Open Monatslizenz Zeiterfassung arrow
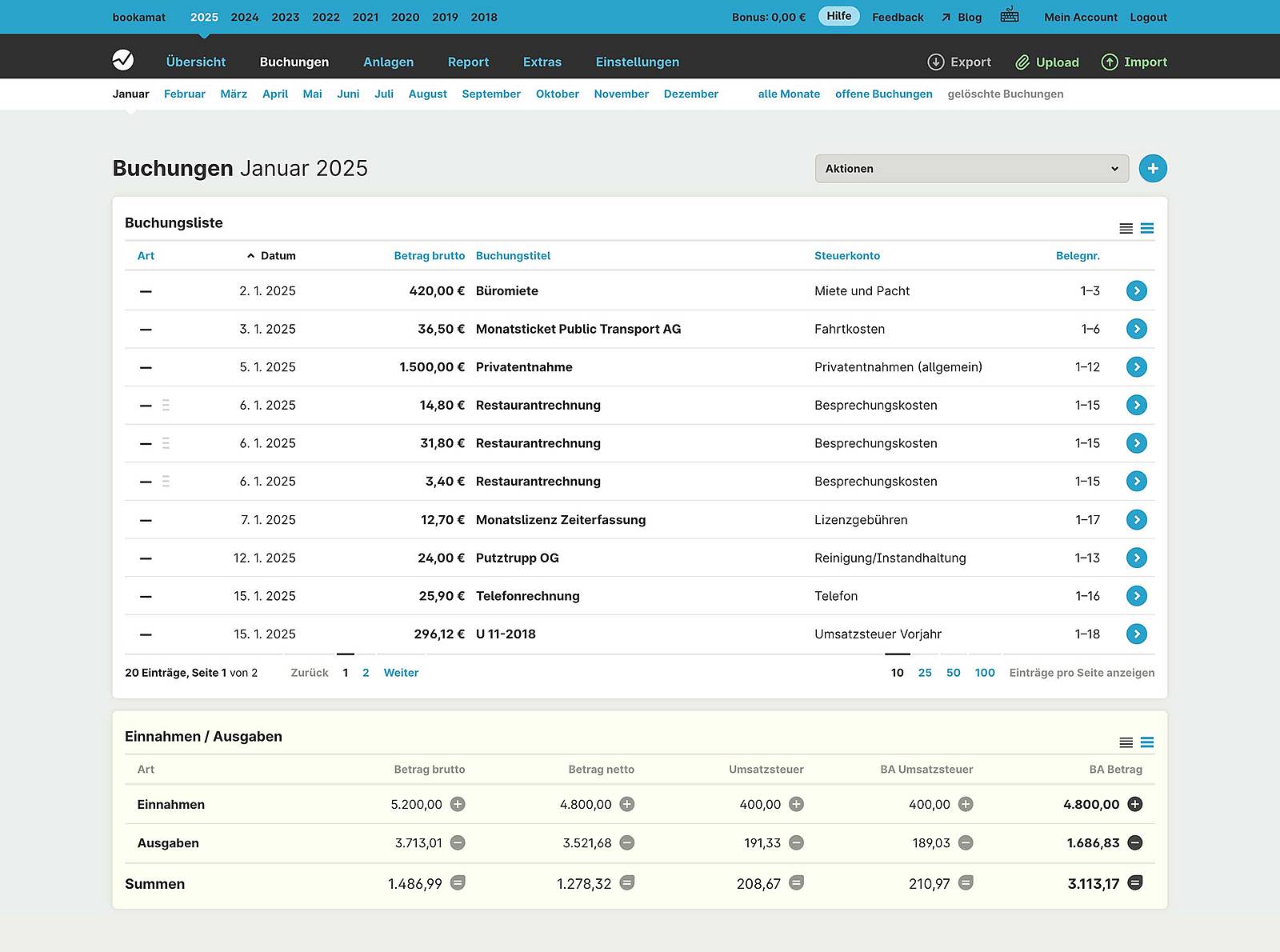The height and width of the screenshot is (952, 1280). click(x=1136, y=520)
